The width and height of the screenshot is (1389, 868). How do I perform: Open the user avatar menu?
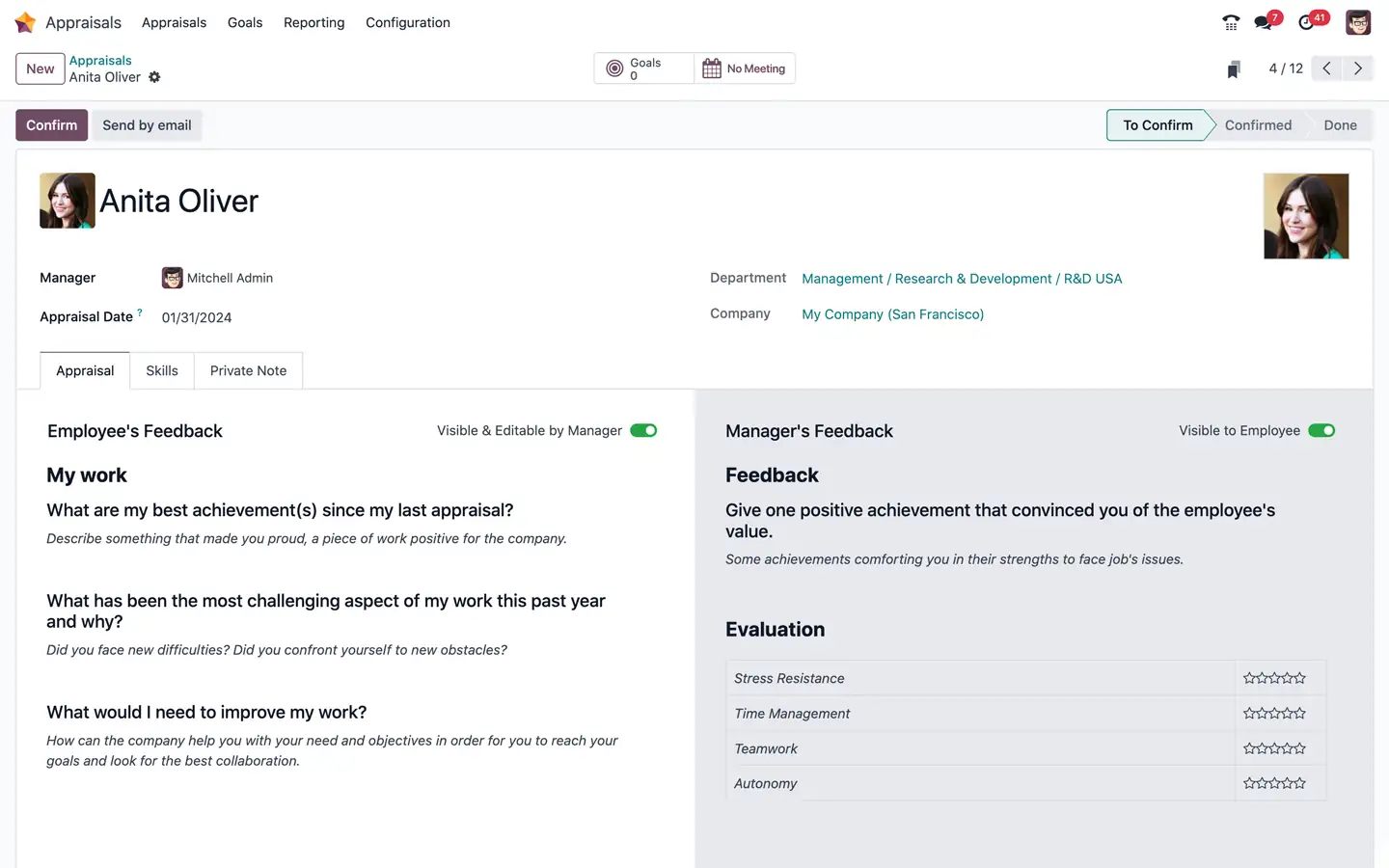[1357, 21]
